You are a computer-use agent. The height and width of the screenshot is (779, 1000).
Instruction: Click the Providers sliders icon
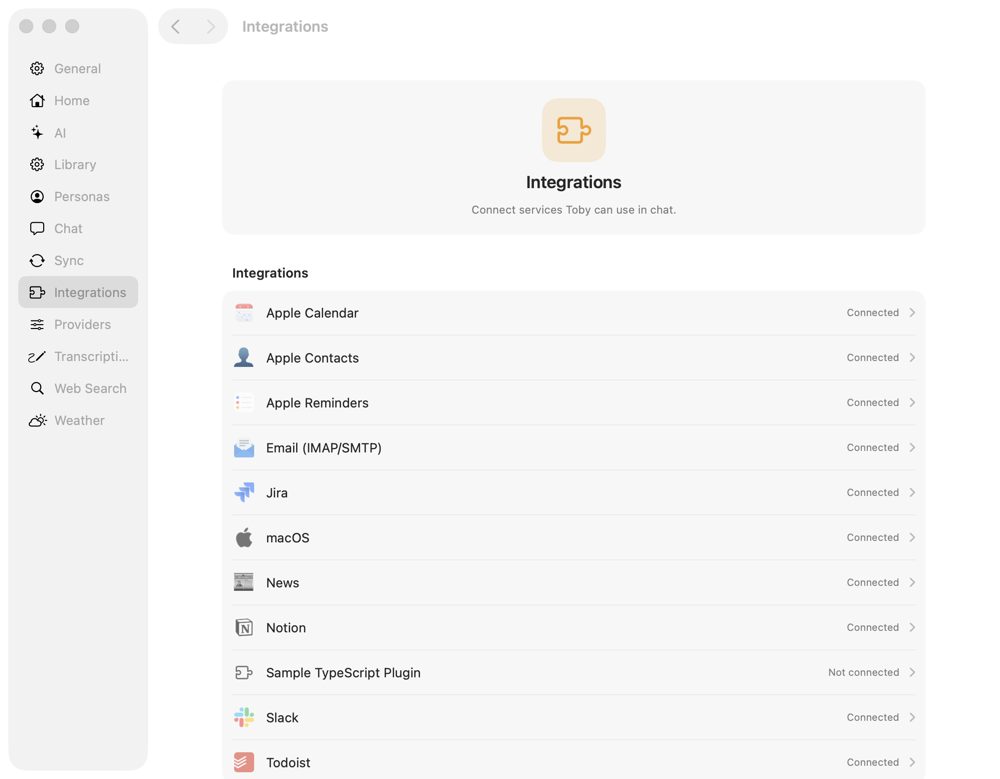37,324
